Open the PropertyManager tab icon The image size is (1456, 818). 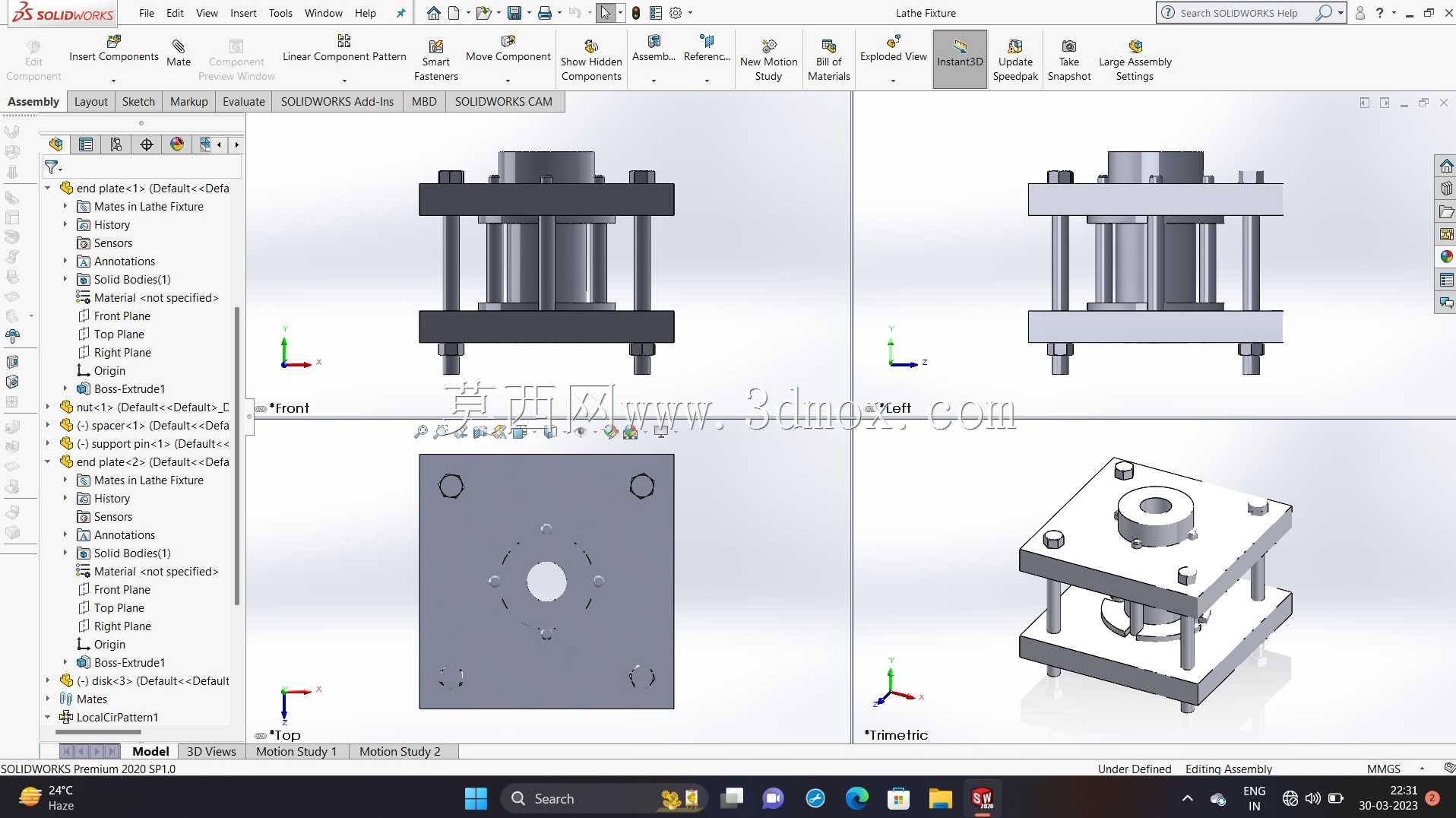click(86, 144)
